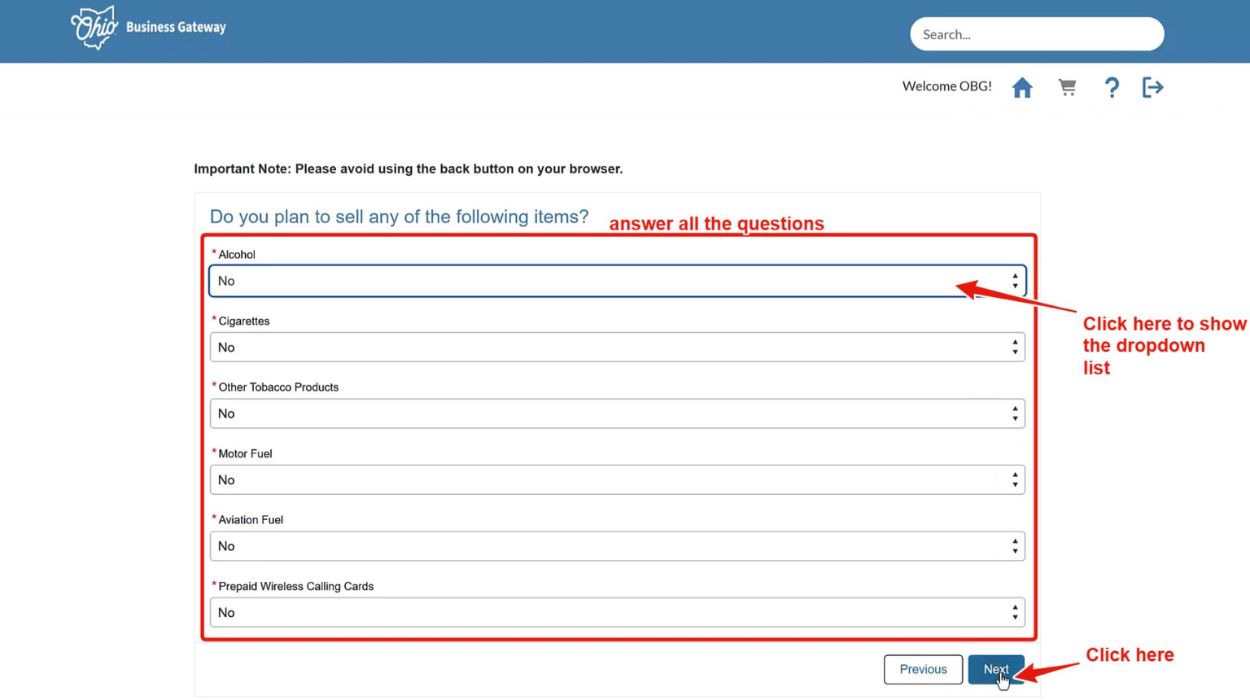1250x700 pixels.
Task: Click the Welcome OBG! text
Action: tap(946, 87)
